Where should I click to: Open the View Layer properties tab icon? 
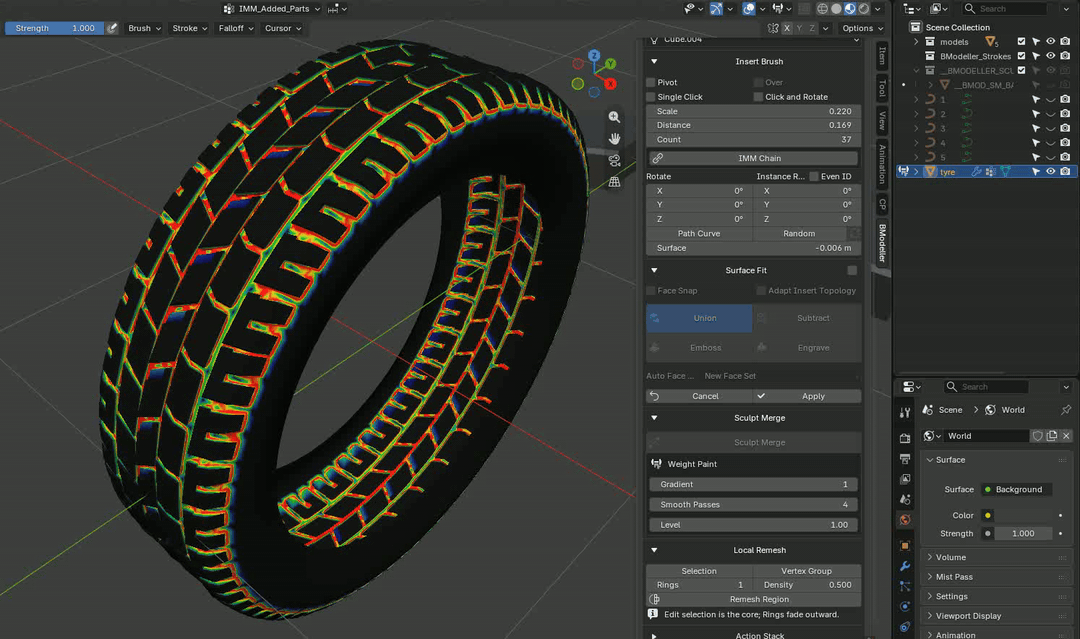pos(905,479)
